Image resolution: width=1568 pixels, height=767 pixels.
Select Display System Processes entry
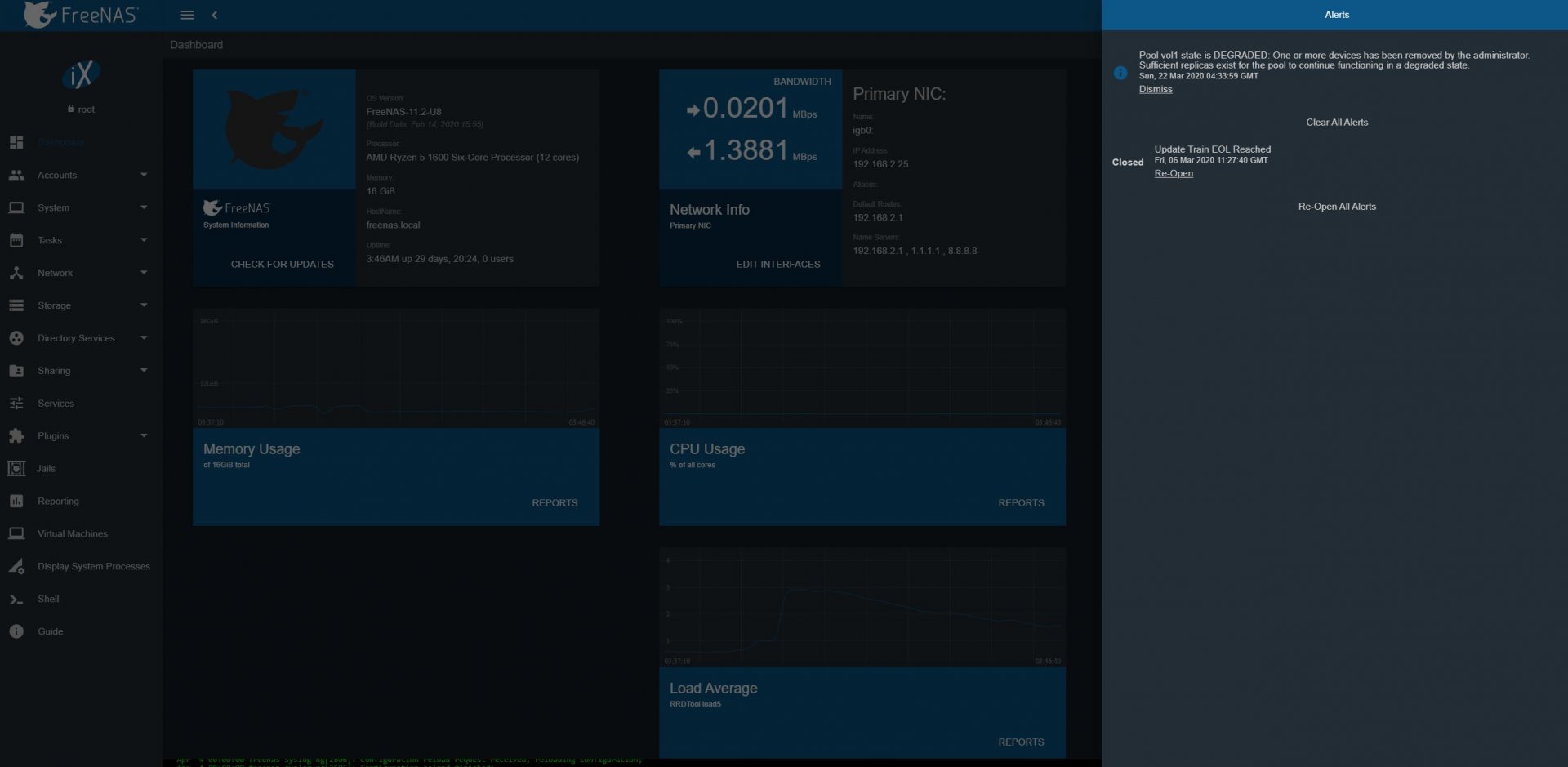tap(94, 566)
